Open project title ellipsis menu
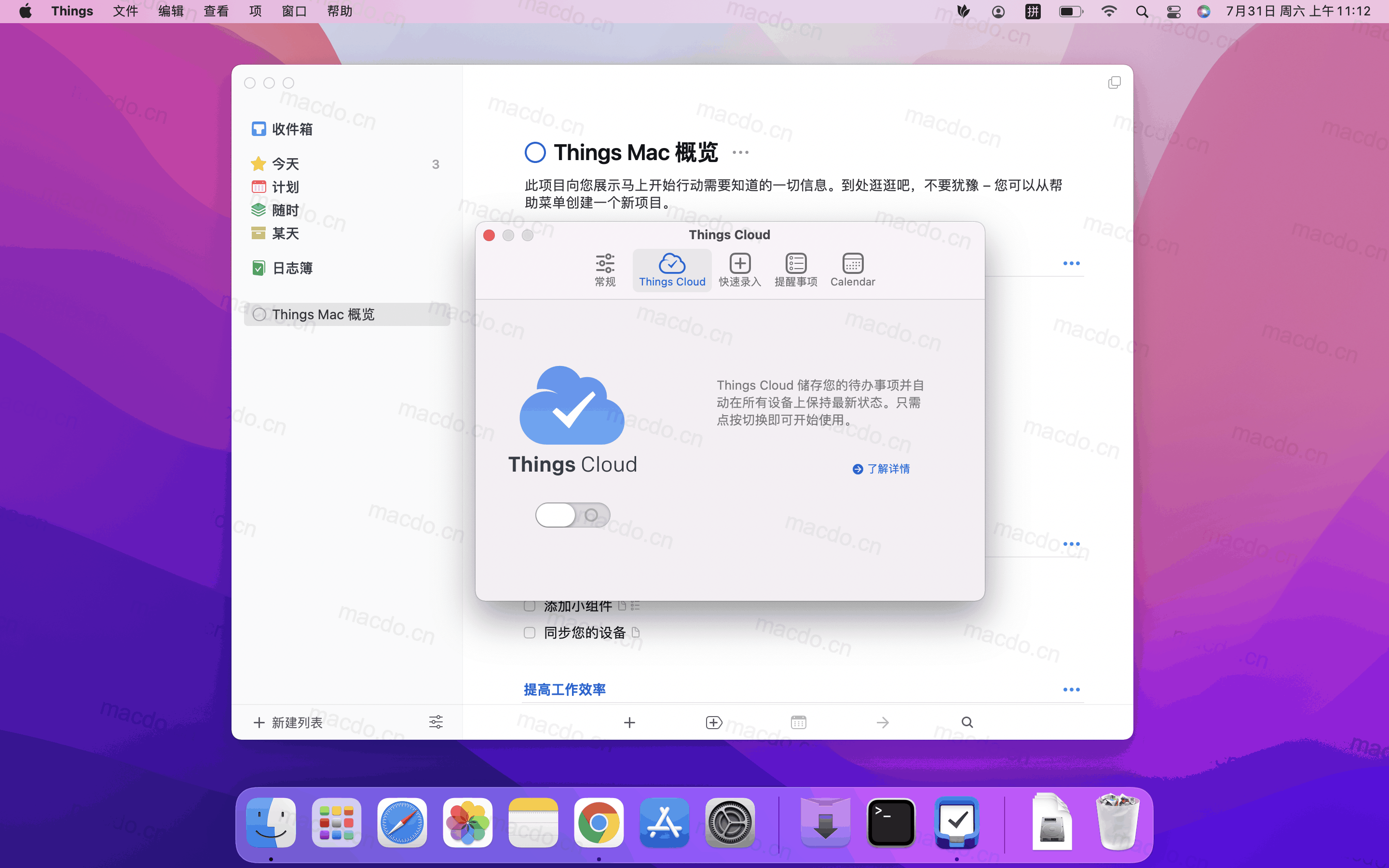Screen dimensions: 1389x868 tap(740, 153)
